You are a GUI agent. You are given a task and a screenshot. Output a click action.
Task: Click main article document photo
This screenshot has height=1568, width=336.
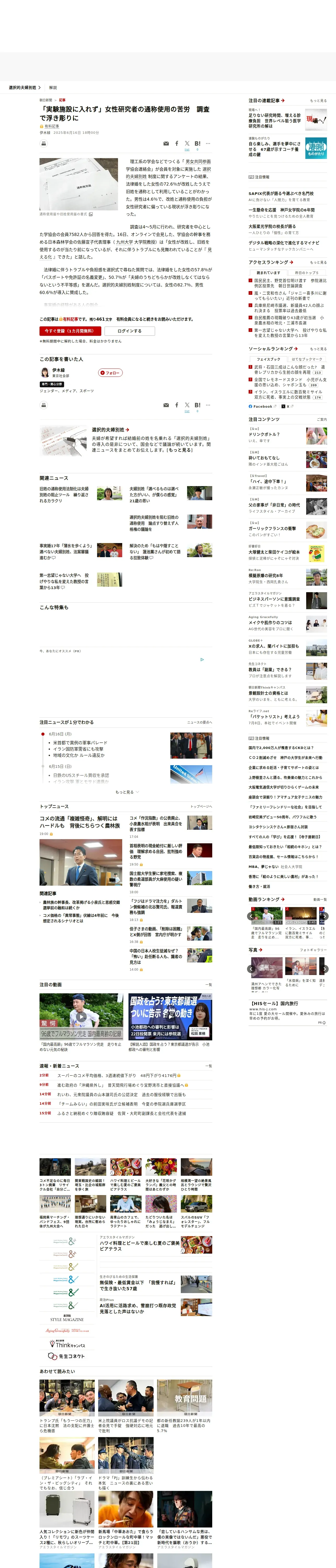pos(79,185)
